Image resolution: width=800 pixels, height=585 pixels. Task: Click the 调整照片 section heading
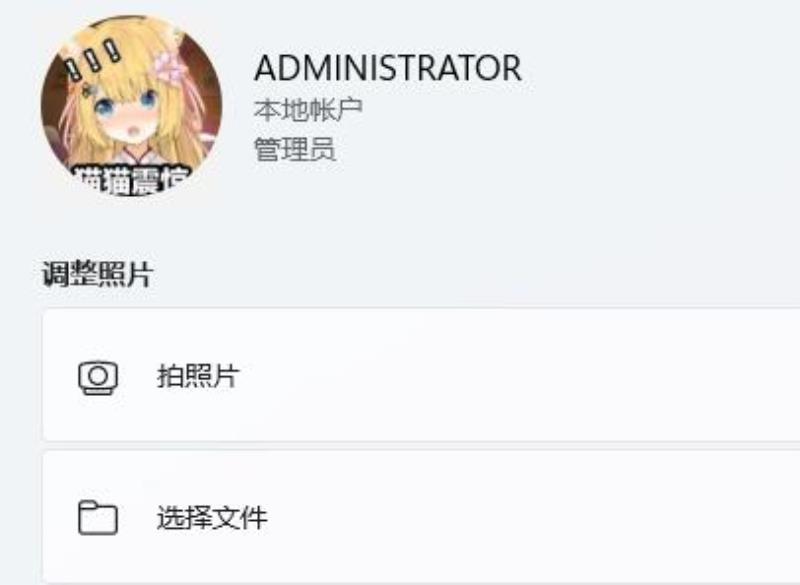coord(97,274)
